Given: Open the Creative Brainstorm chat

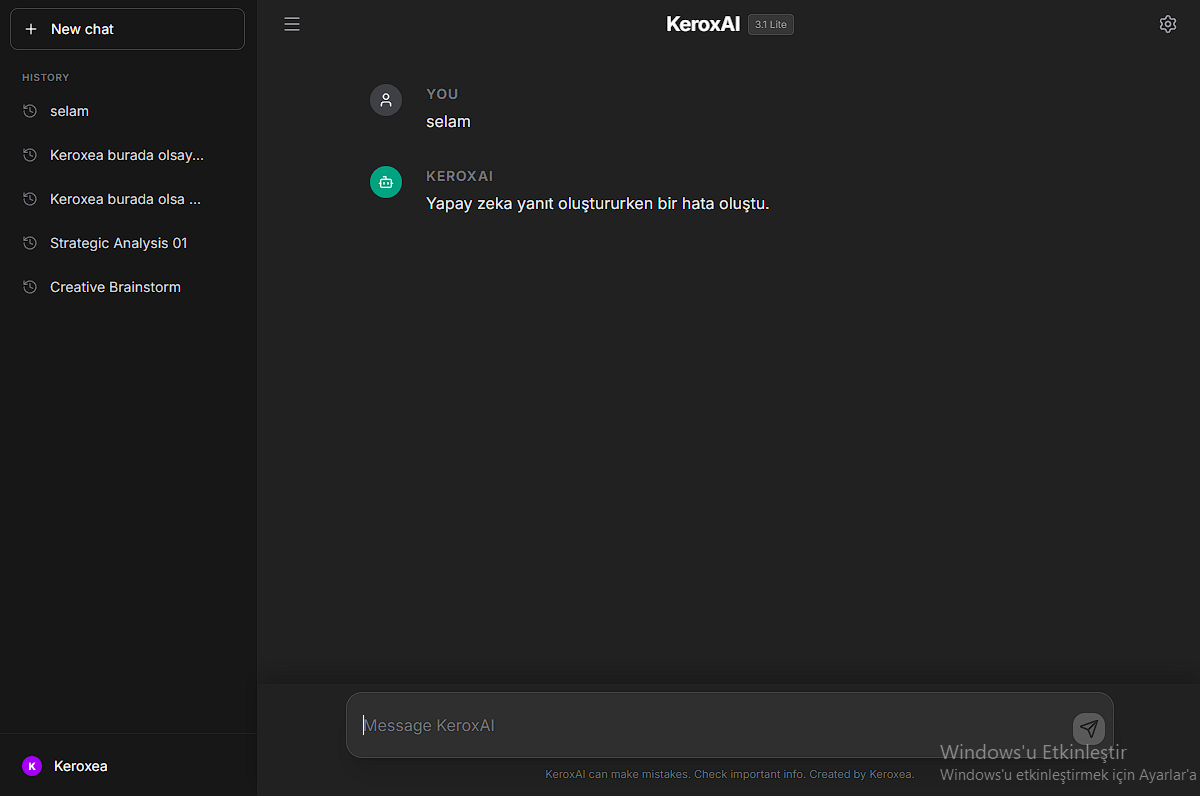Looking at the screenshot, I should click(127, 287).
